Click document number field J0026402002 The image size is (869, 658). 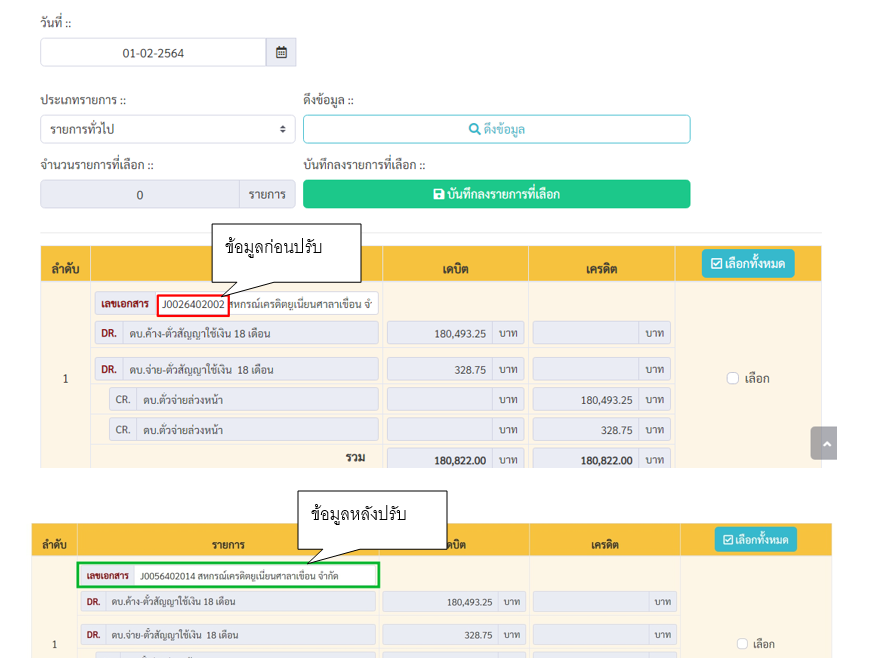click(x=193, y=304)
